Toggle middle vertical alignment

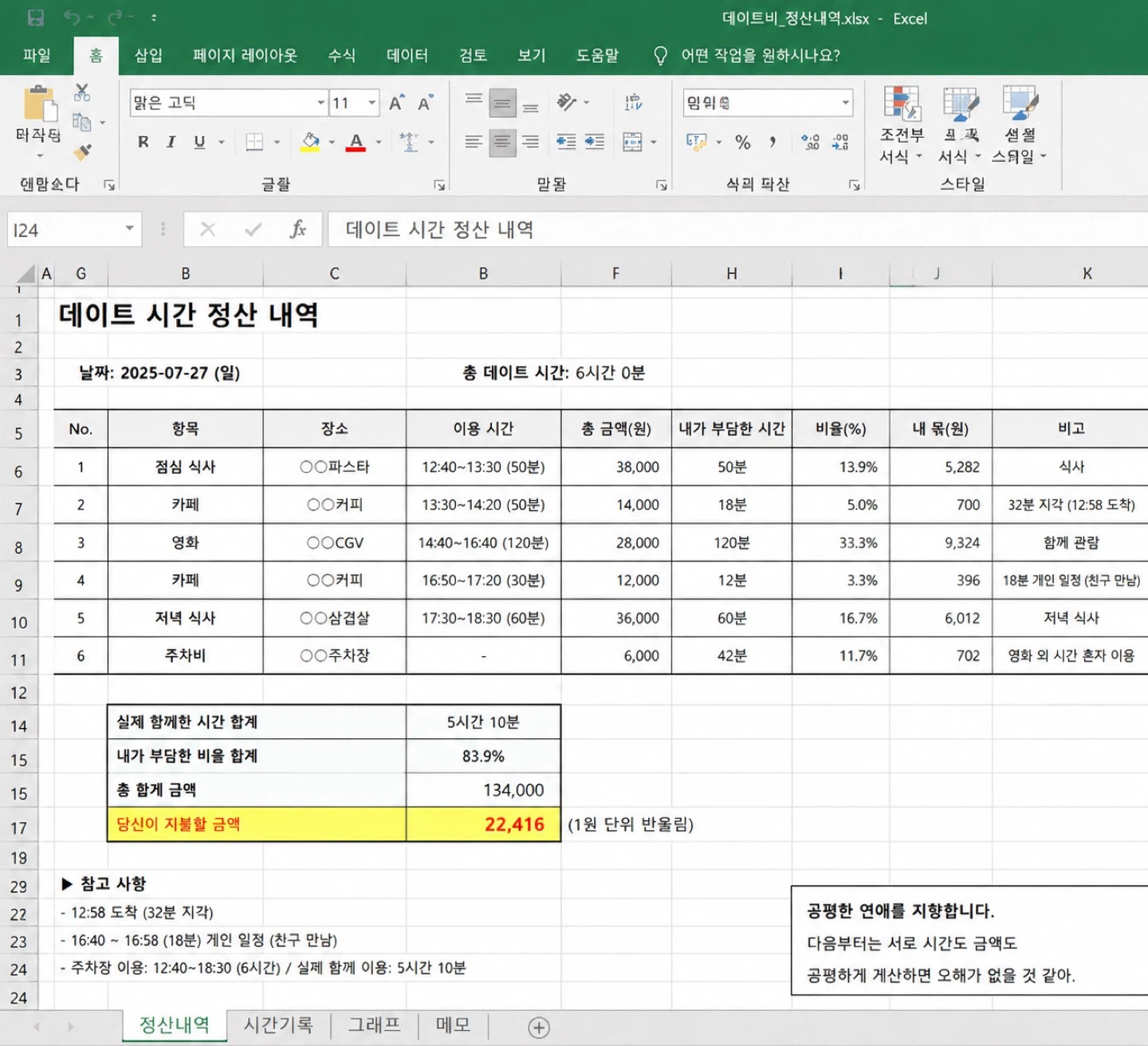(502, 102)
